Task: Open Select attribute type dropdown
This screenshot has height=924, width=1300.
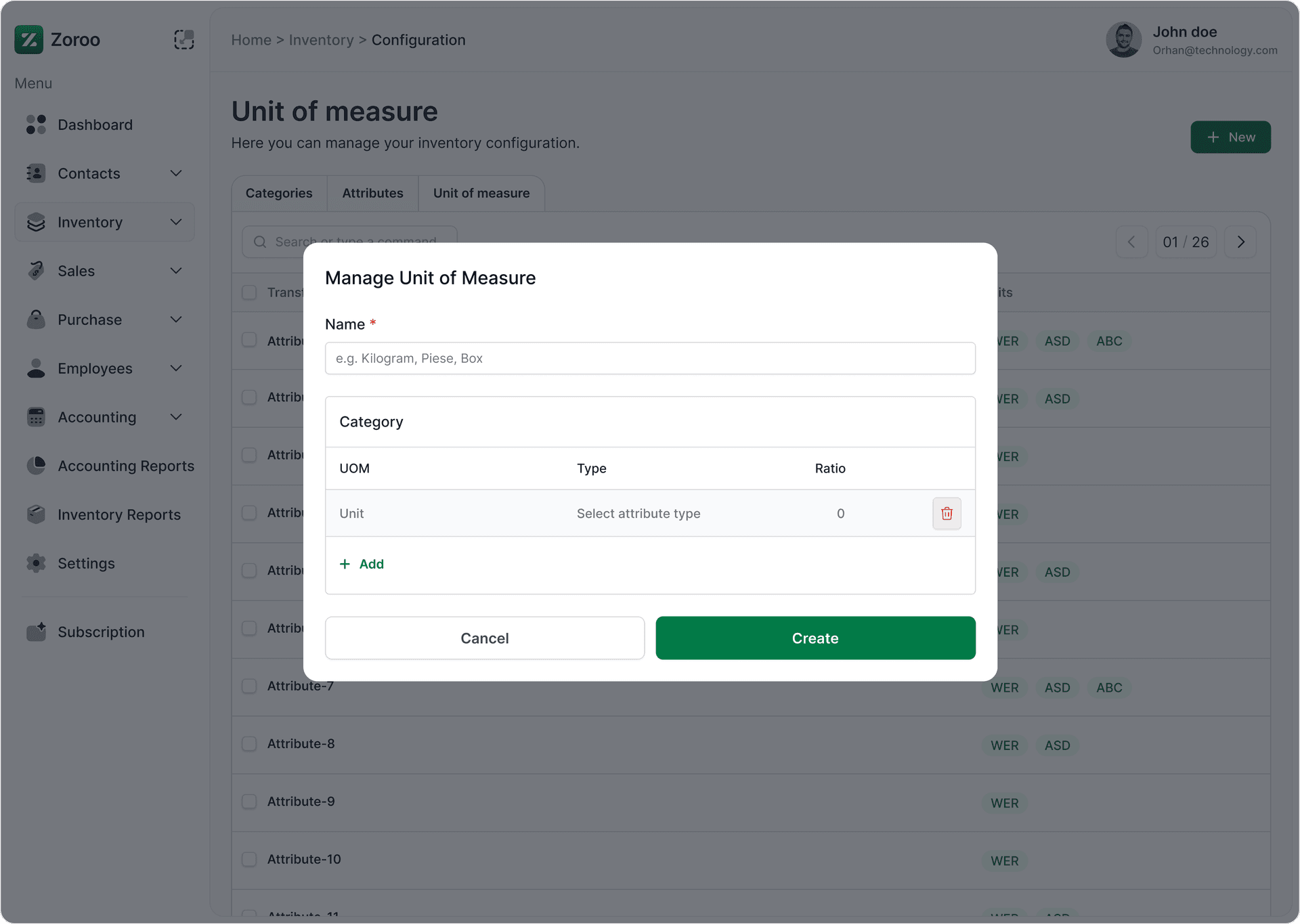Action: (x=638, y=513)
